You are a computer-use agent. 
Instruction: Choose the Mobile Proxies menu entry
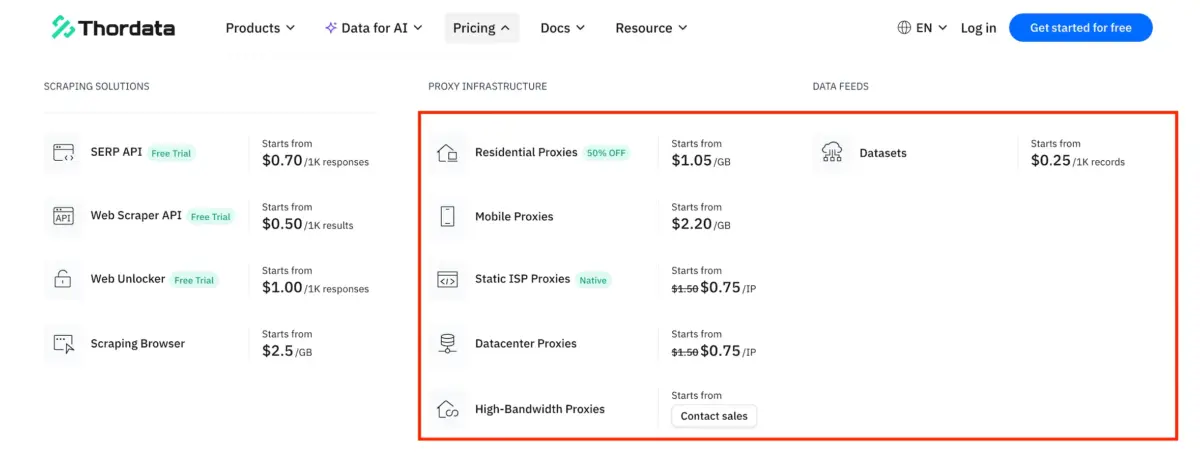coord(514,216)
